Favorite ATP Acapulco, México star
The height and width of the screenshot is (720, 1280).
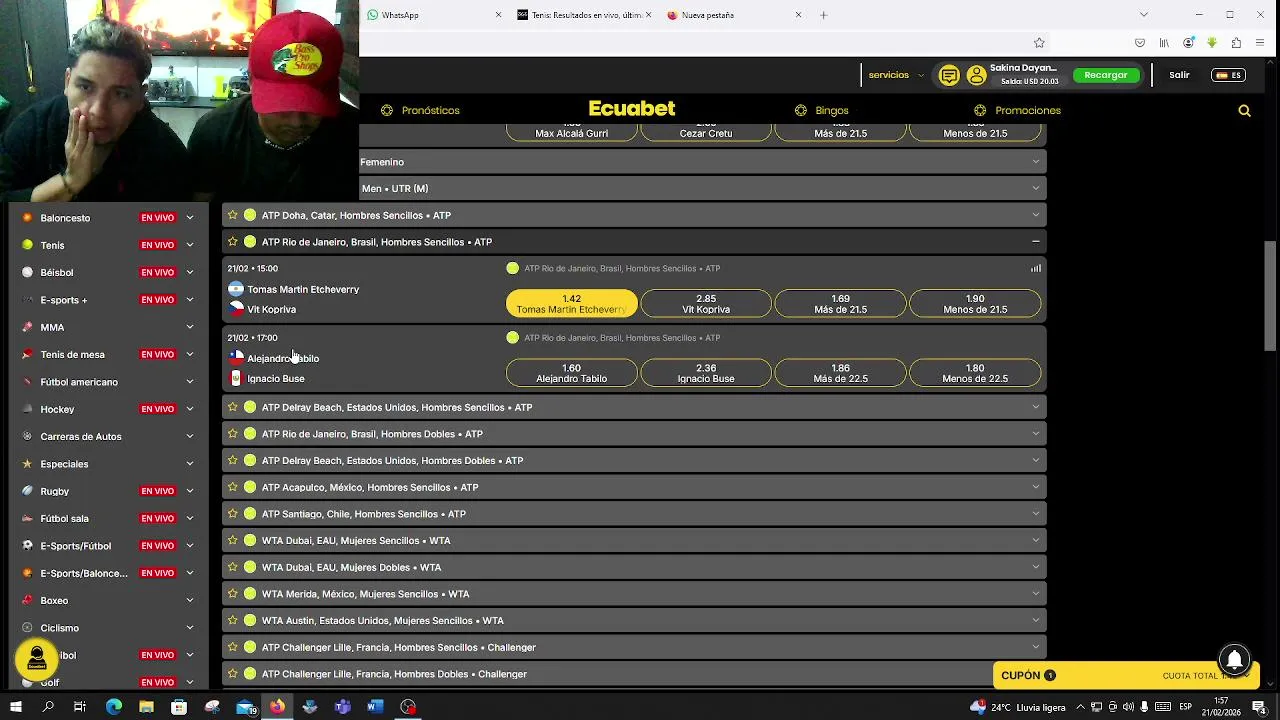(232, 487)
